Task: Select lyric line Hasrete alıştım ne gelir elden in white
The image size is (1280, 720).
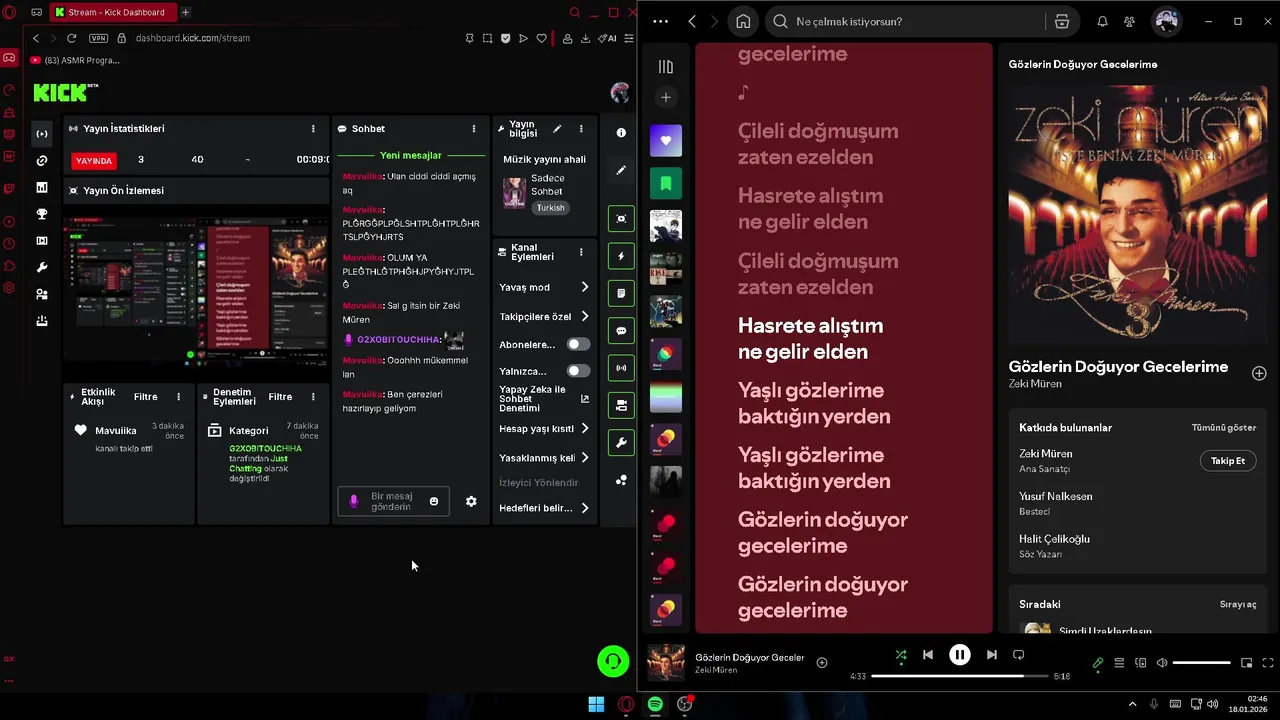Action: click(810, 338)
